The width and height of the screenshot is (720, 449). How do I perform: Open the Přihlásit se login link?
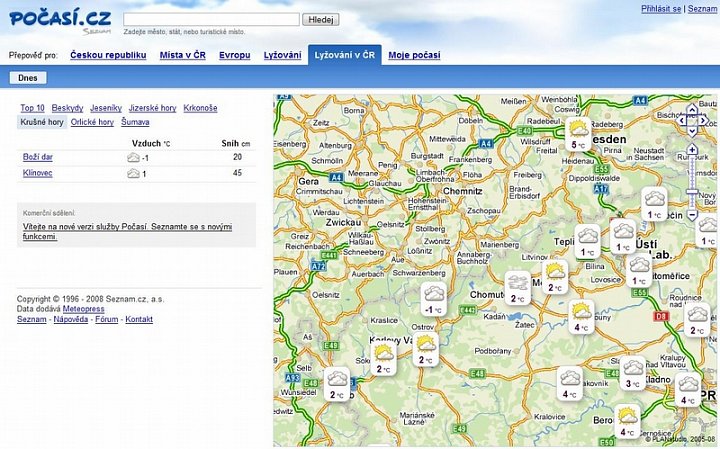tap(661, 9)
